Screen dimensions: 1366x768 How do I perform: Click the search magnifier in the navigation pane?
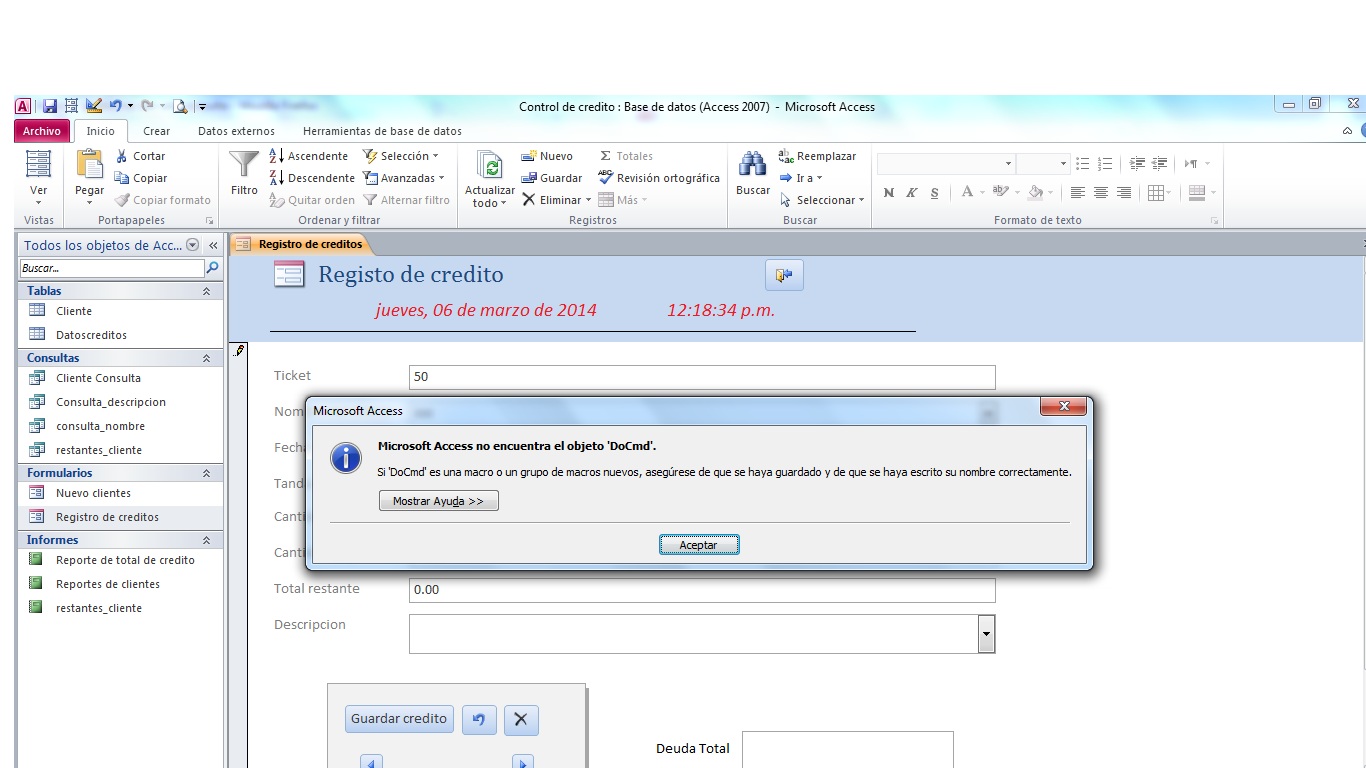click(x=212, y=268)
